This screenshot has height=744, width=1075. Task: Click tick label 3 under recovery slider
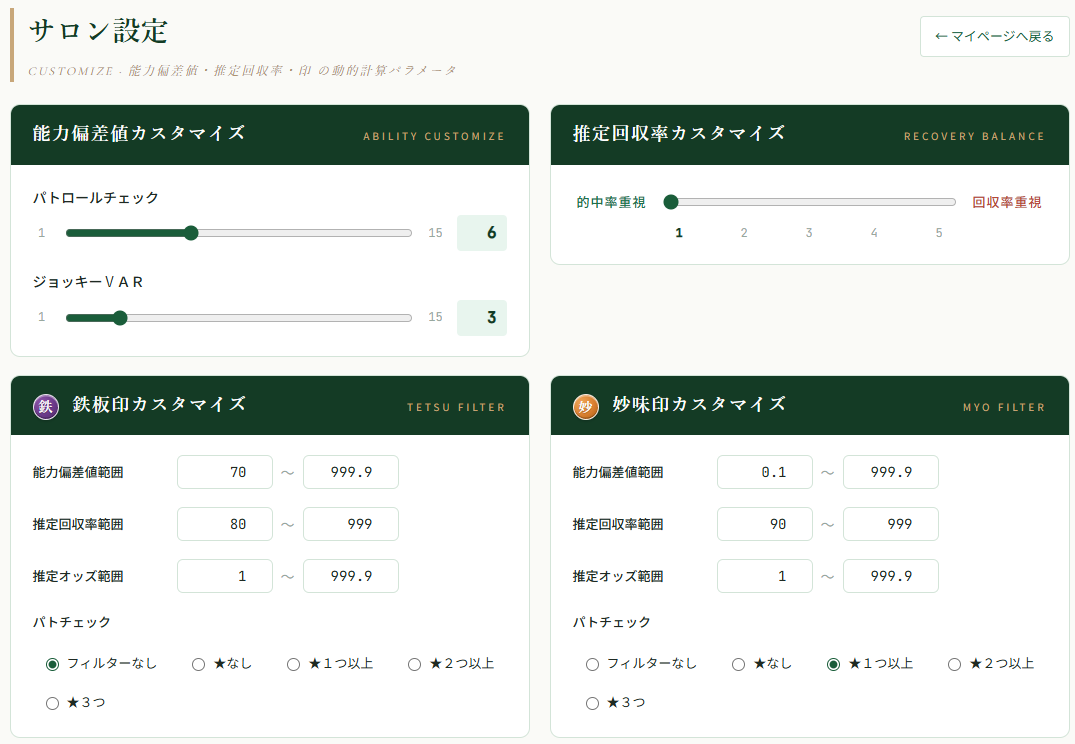(x=809, y=233)
